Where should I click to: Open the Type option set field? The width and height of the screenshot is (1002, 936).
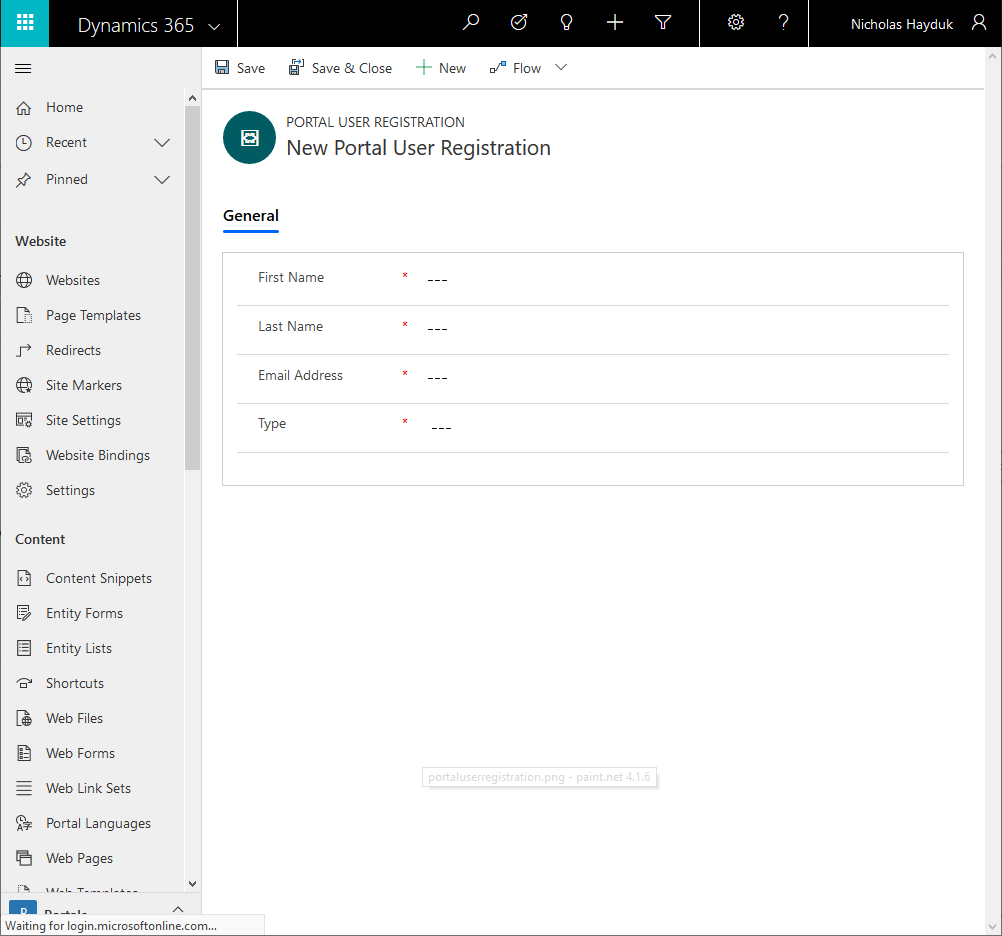[x=688, y=427]
